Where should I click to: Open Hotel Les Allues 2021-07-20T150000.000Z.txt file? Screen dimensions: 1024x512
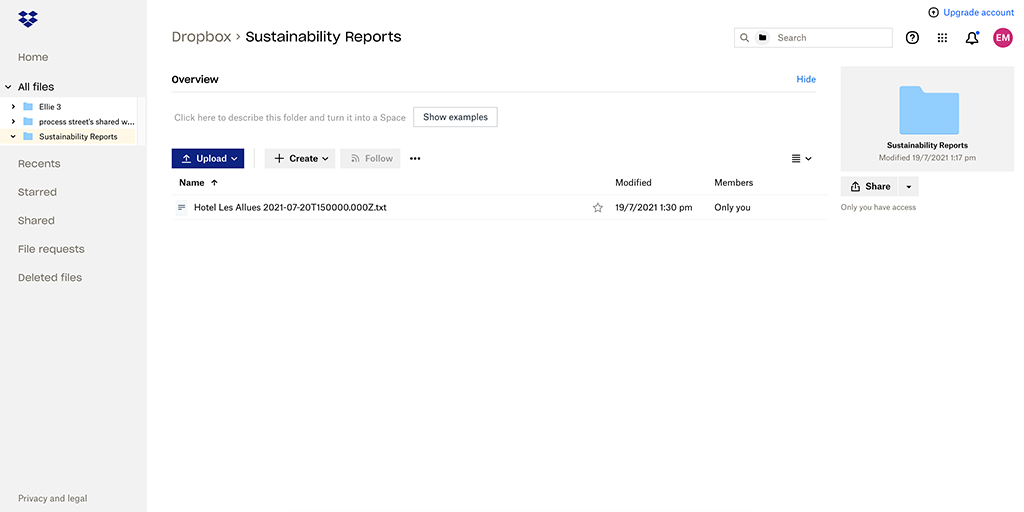[x=290, y=208]
